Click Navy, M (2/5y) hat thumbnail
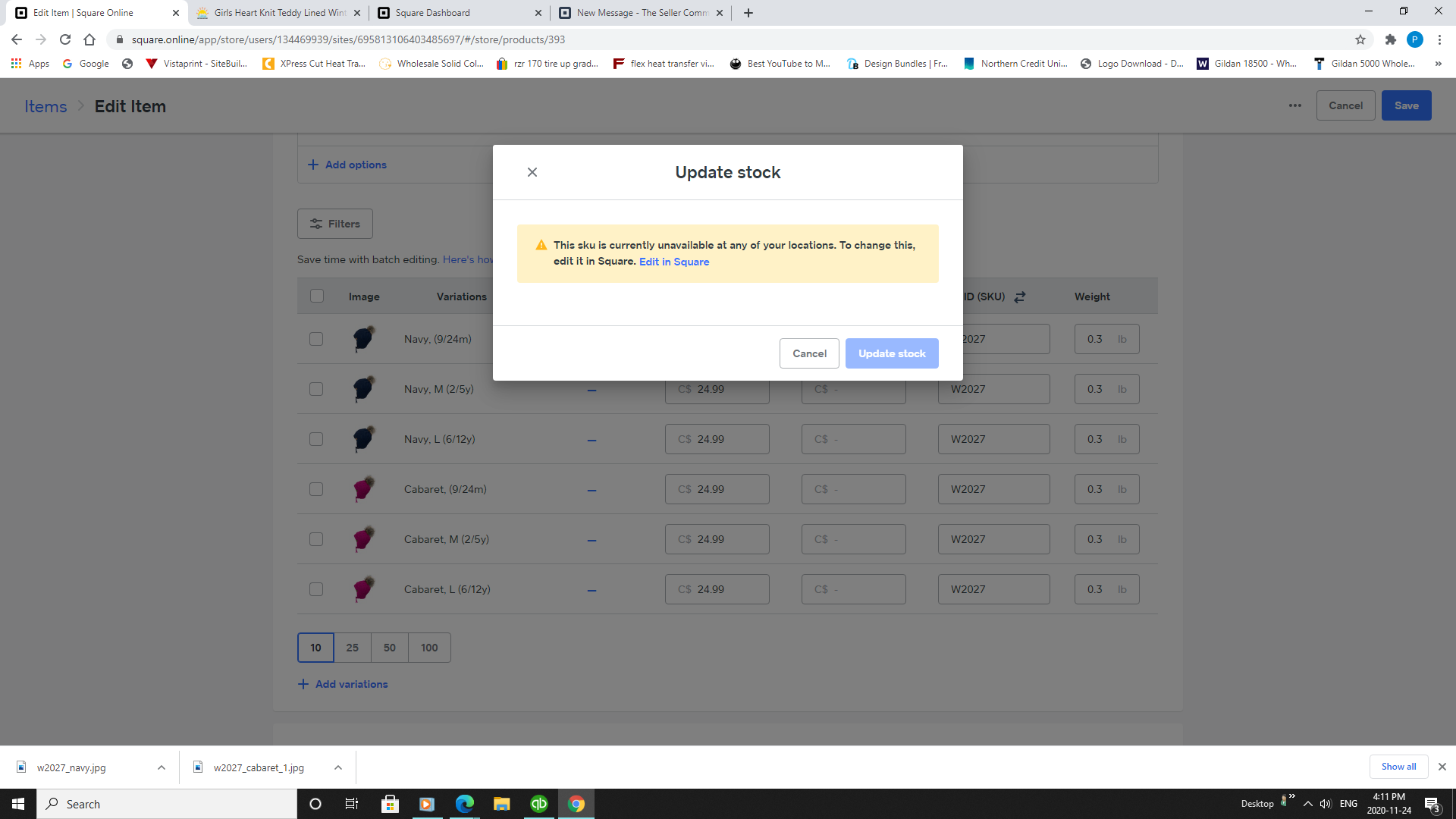Viewport: 1456px width, 819px height. [x=364, y=389]
